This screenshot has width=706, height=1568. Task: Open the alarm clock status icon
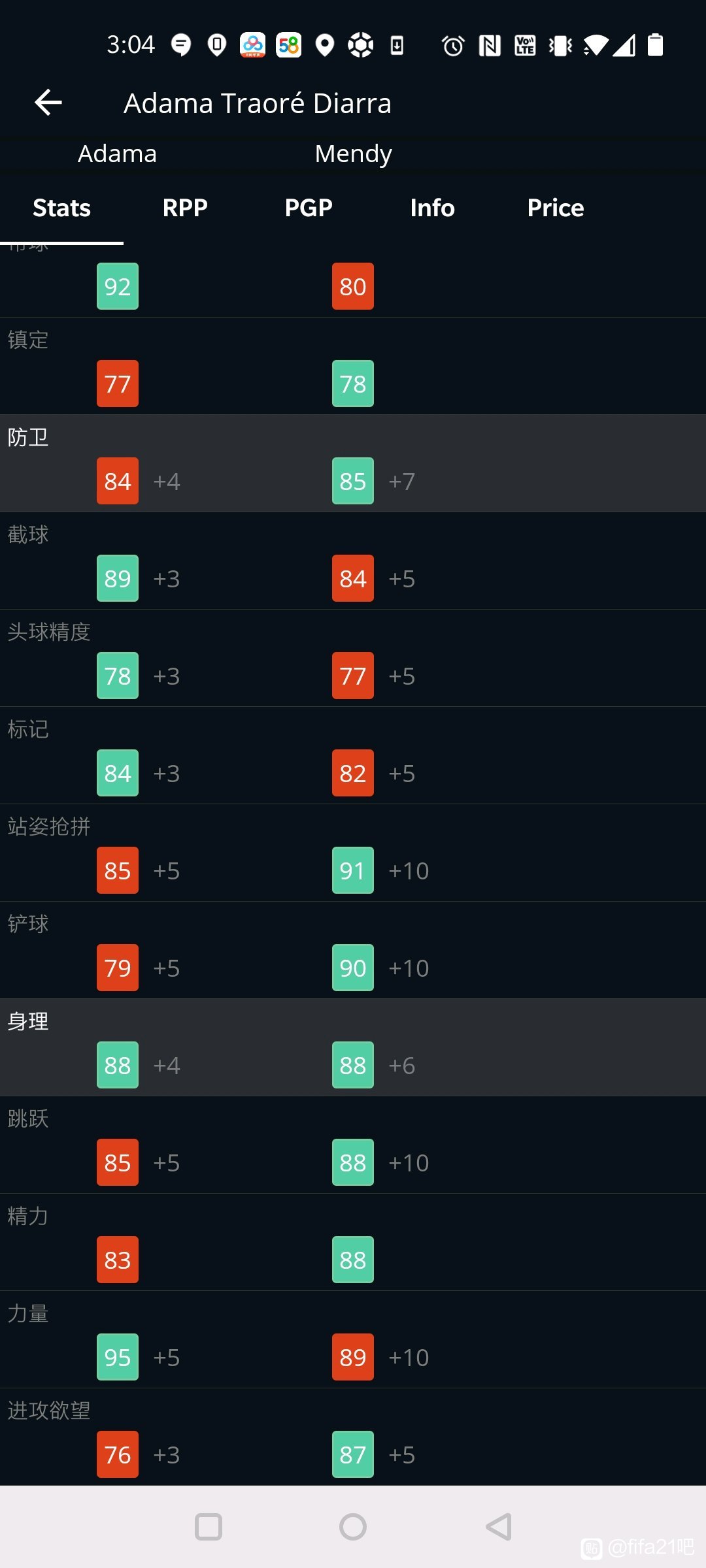click(453, 46)
